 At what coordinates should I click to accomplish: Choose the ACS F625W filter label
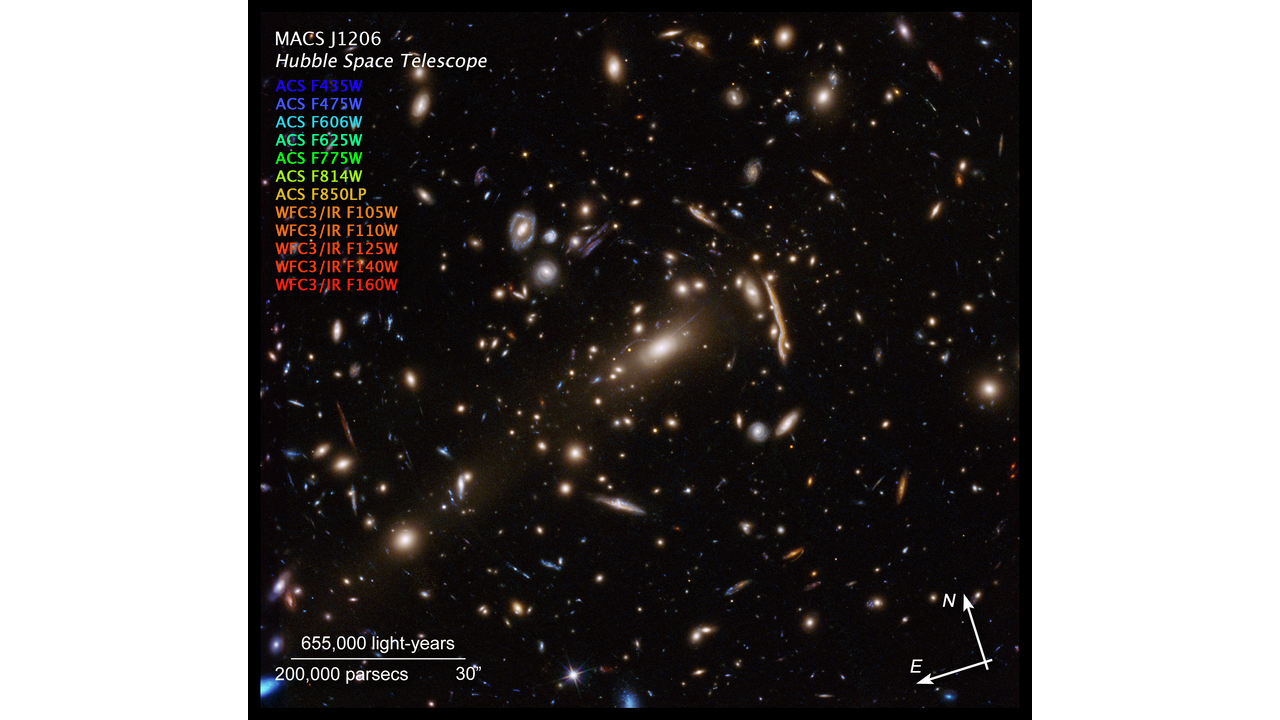[318, 140]
